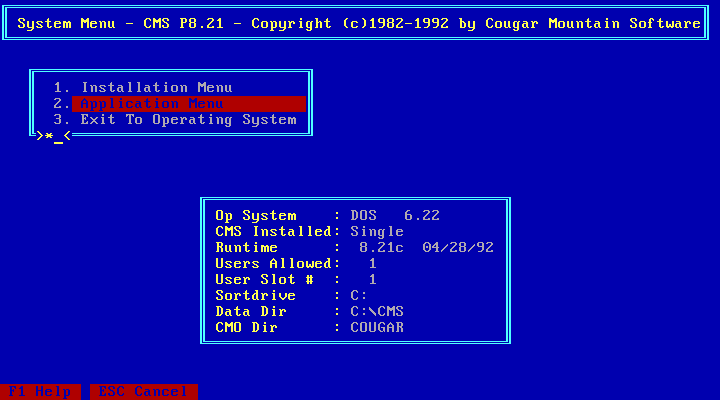Click the CMS Installed label

pos(273,231)
